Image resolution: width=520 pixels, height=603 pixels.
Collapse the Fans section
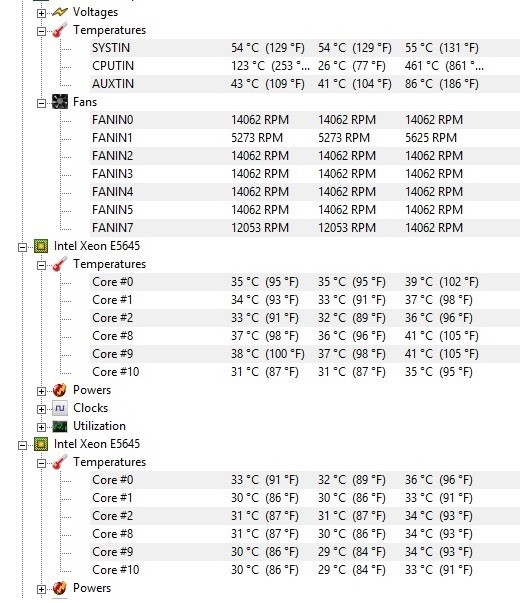point(41,103)
